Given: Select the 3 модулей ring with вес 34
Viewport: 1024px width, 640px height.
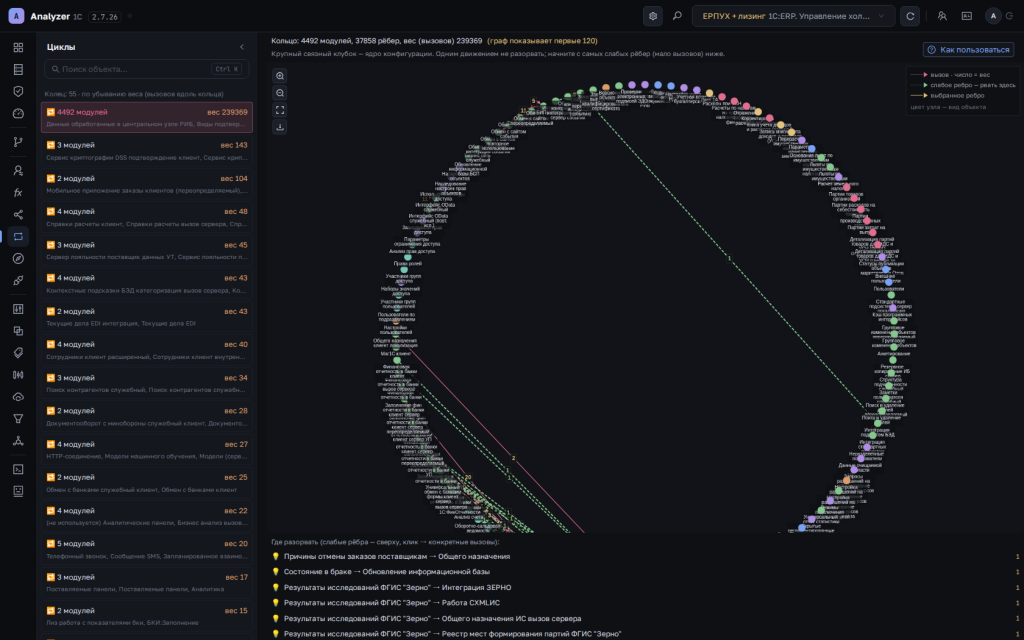Looking at the screenshot, I should coord(146,383).
